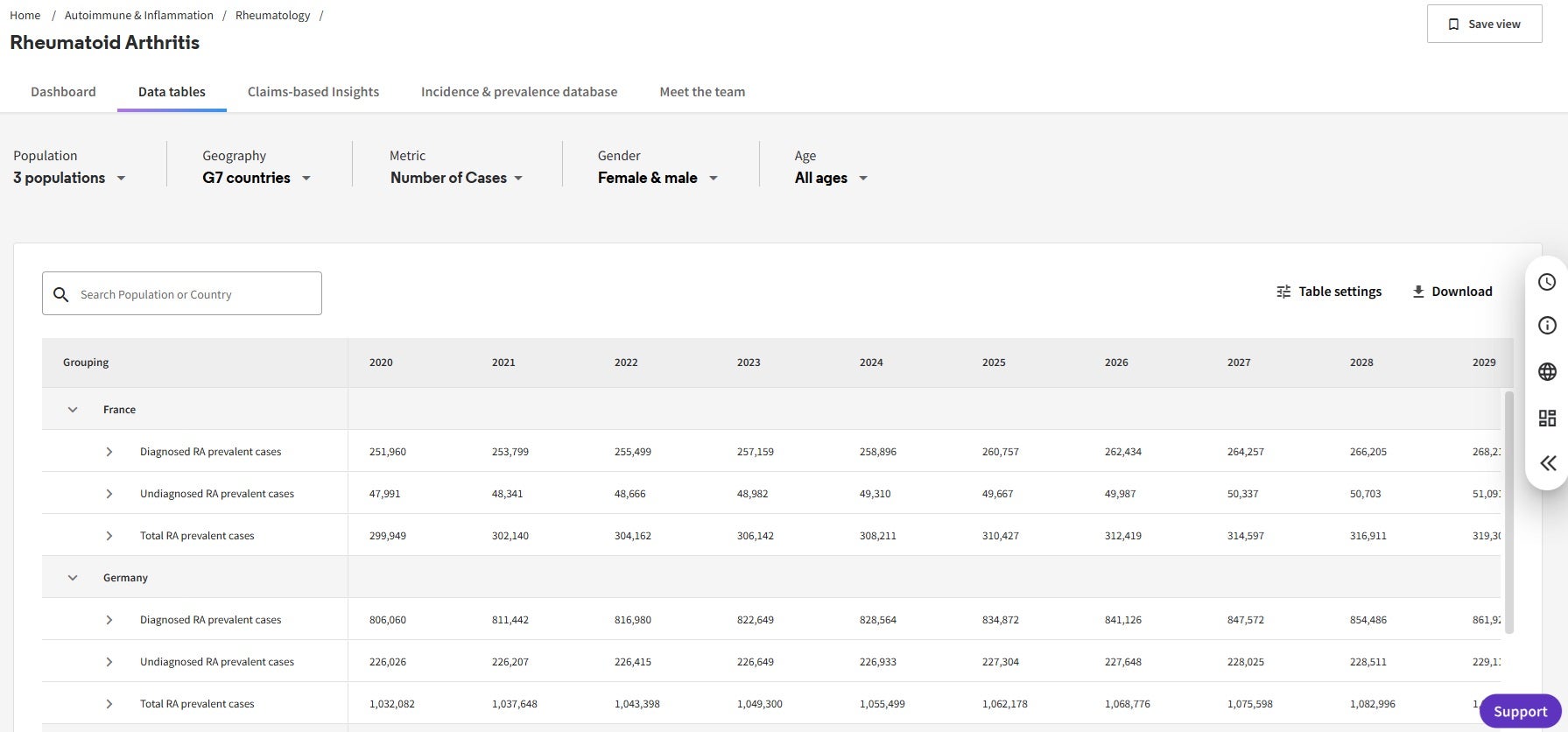Image resolution: width=1568 pixels, height=732 pixels.
Task: Click the bookmark icon on Save view
Action: (1453, 25)
